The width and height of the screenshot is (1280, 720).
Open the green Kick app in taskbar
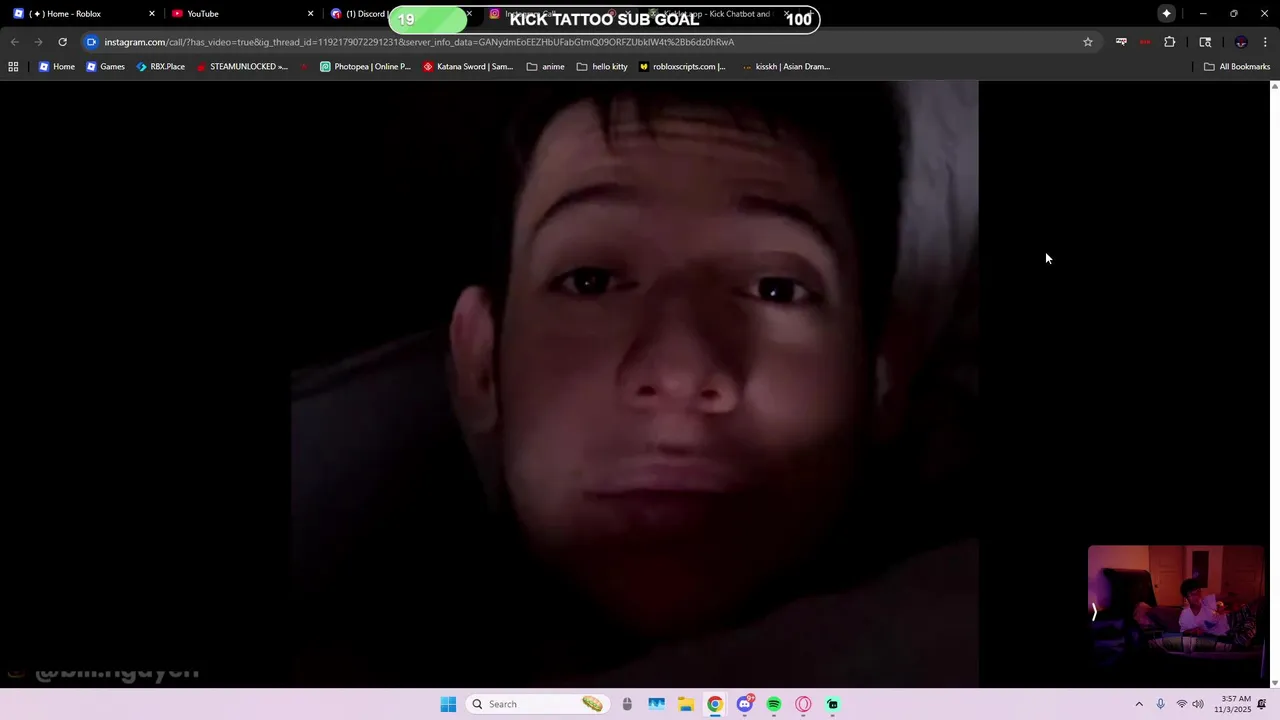click(833, 704)
